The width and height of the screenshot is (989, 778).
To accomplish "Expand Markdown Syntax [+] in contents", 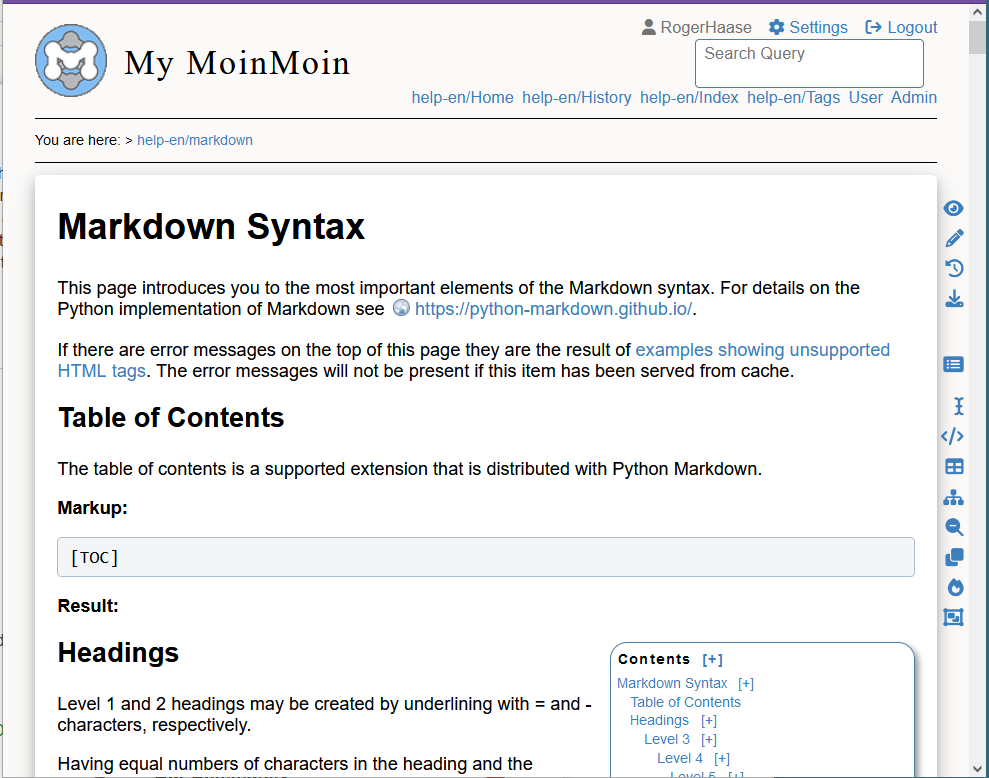I will (746, 684).
